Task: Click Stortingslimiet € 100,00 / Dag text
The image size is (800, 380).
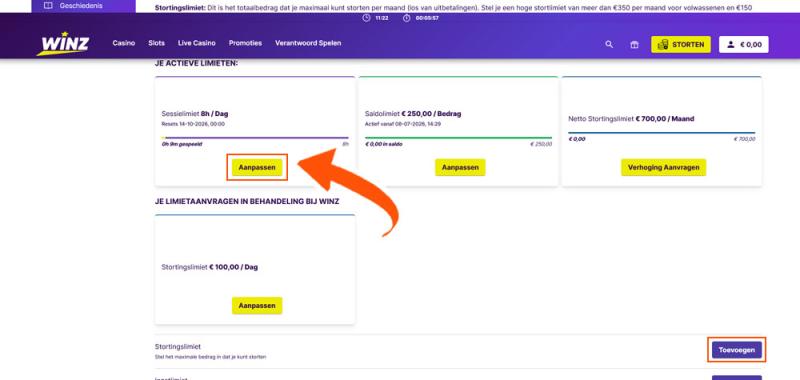Action: point(210,267)
